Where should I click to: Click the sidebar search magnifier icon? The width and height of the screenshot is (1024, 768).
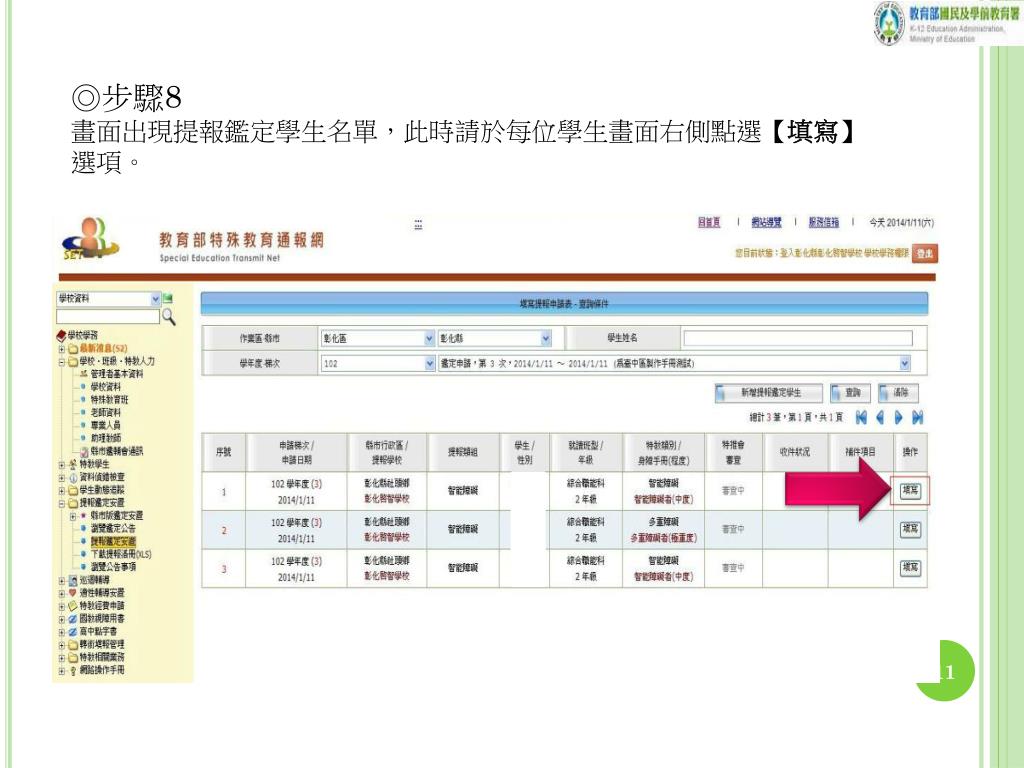point(169,318)
